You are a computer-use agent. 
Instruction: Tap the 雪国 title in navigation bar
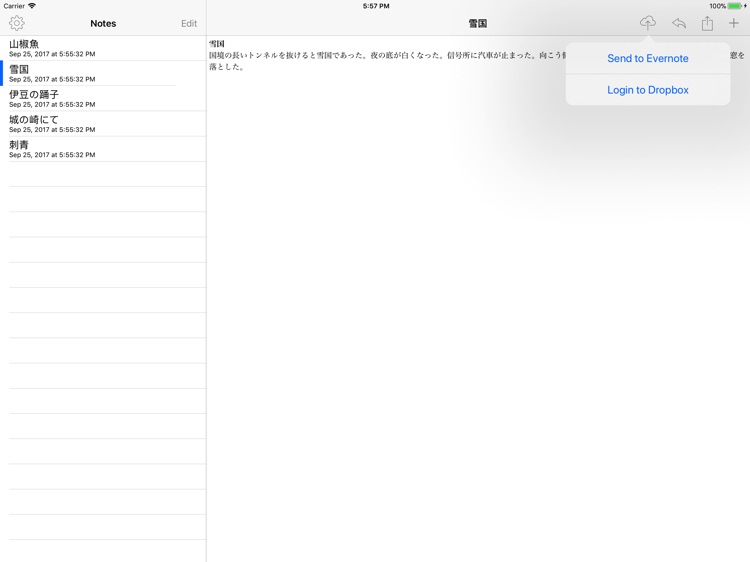pyautogui.click(x=478, y=23)
